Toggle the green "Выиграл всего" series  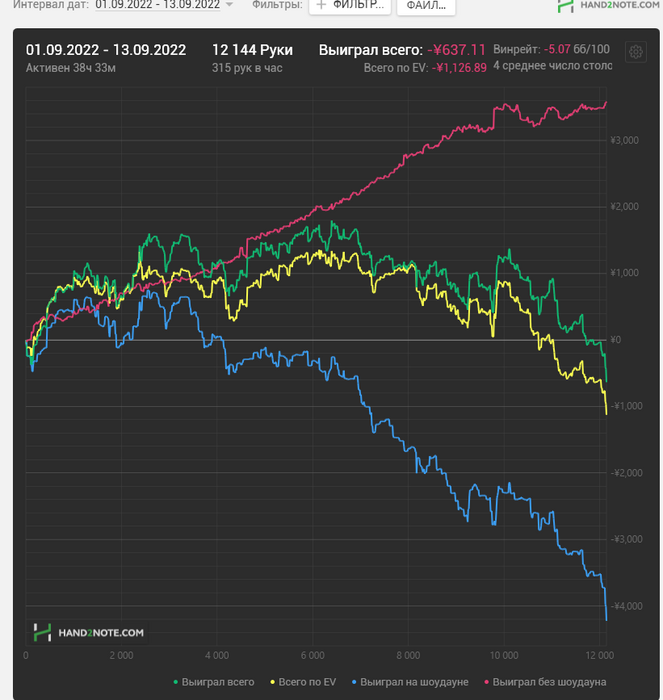tap(213, 682)
